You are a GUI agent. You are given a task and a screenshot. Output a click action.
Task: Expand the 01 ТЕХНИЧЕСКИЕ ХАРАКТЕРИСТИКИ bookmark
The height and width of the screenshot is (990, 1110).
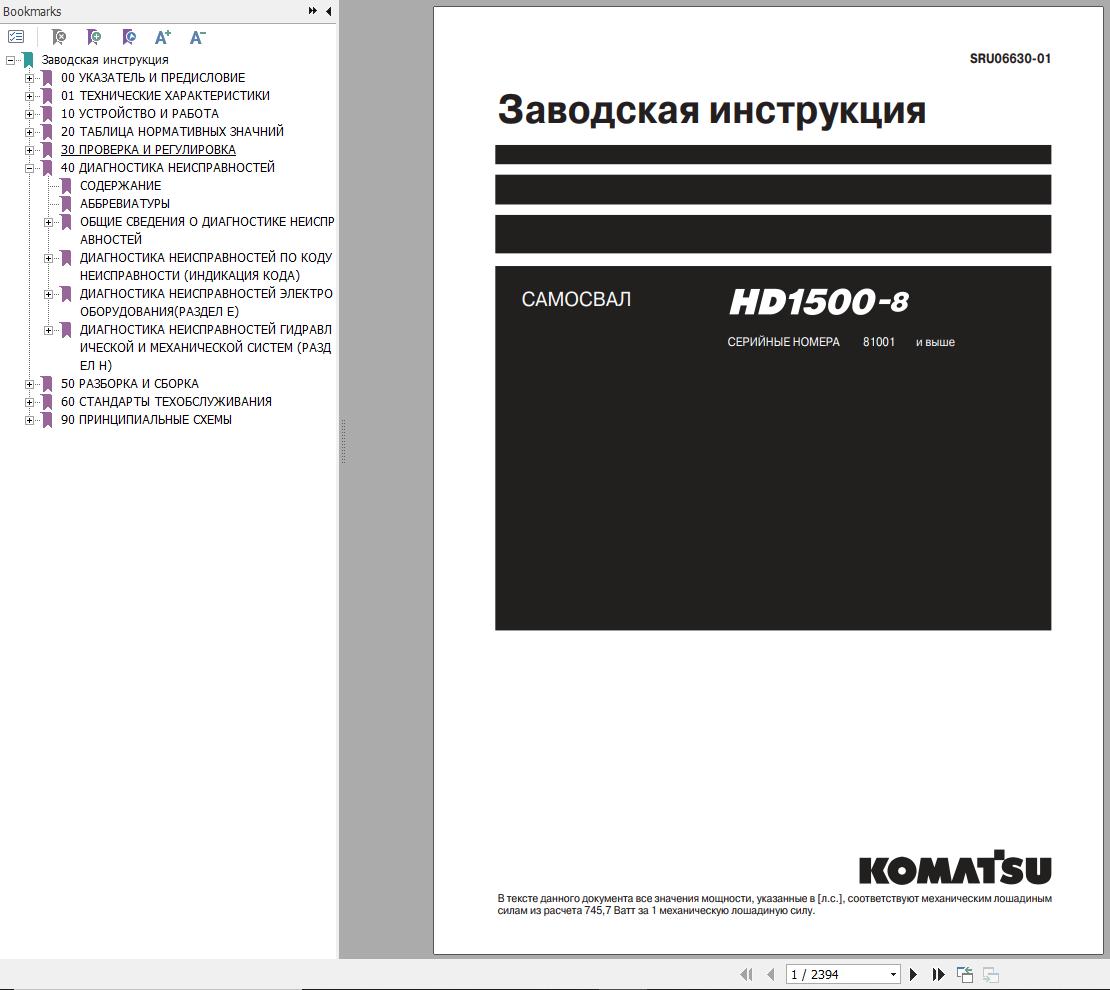pos(29,95)
